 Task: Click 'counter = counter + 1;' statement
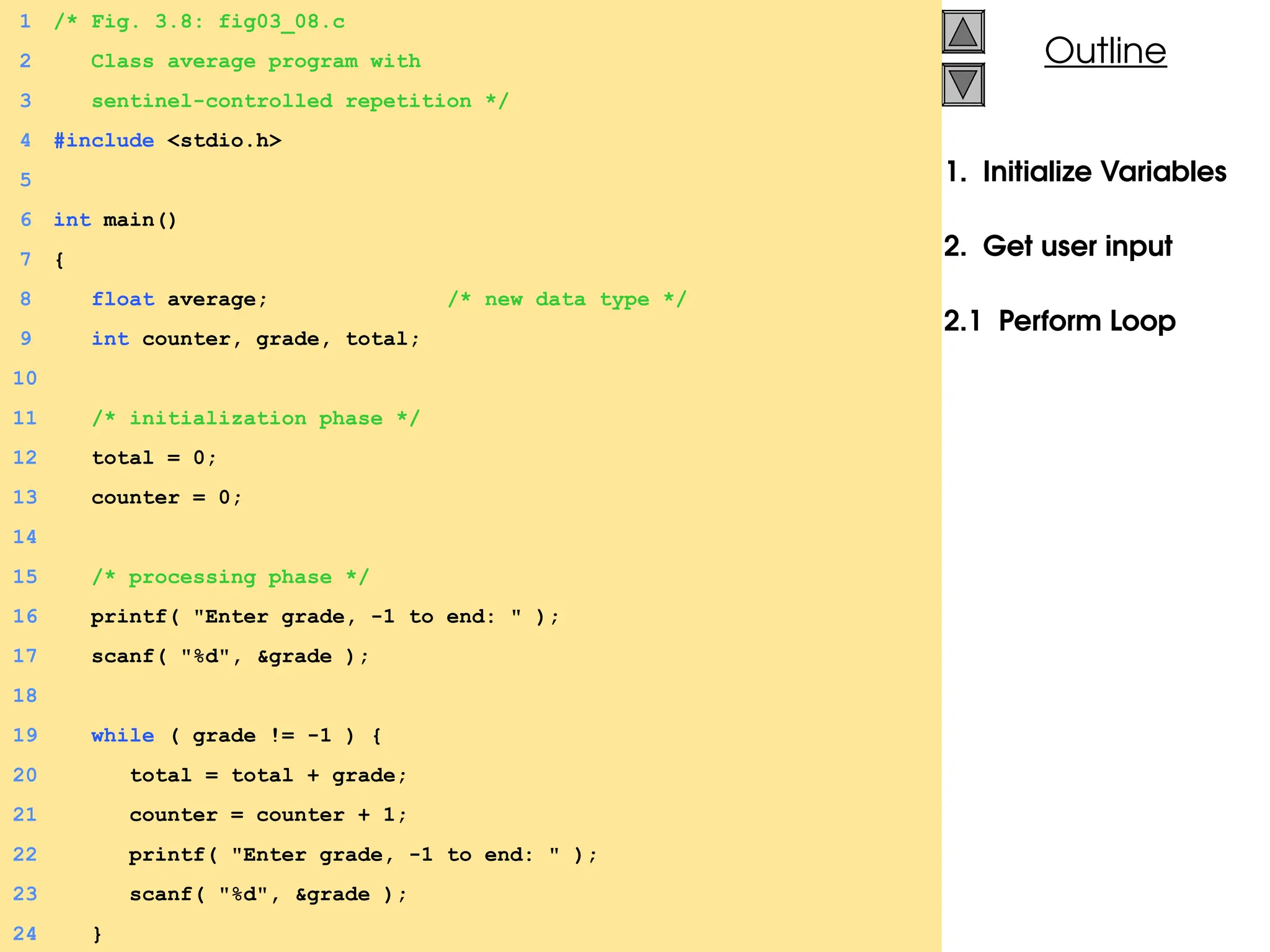pos(269,815)
